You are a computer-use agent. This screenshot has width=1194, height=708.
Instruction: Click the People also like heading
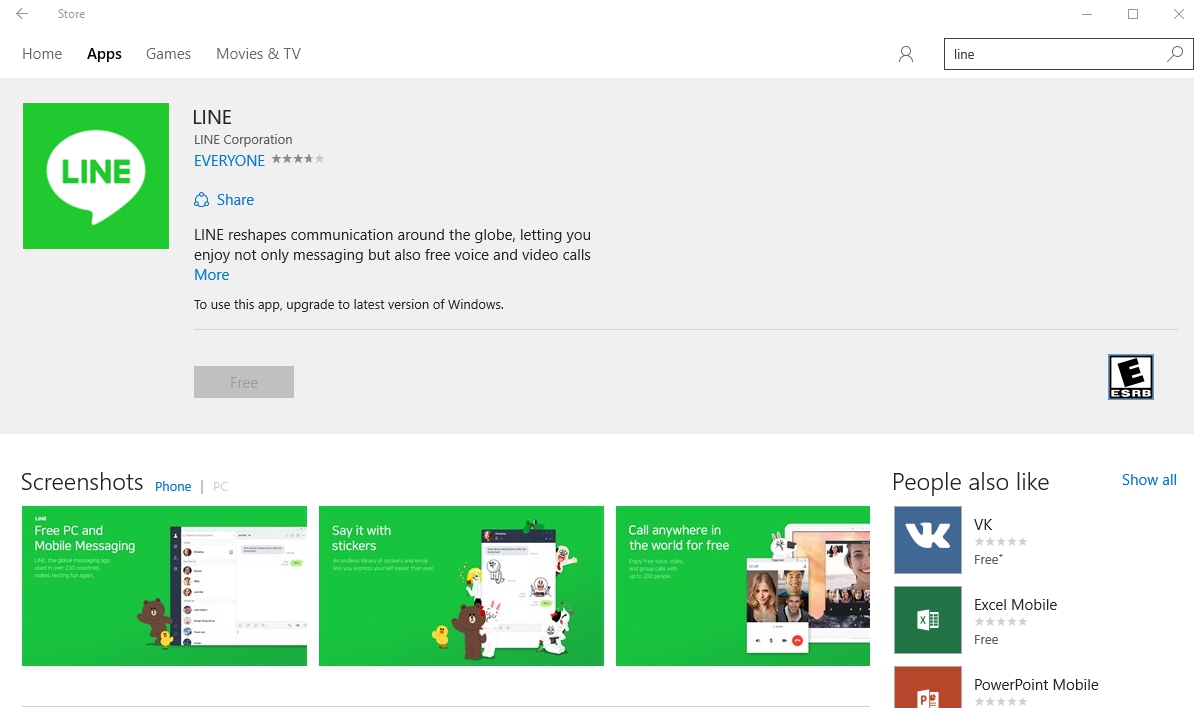(971, 482)
